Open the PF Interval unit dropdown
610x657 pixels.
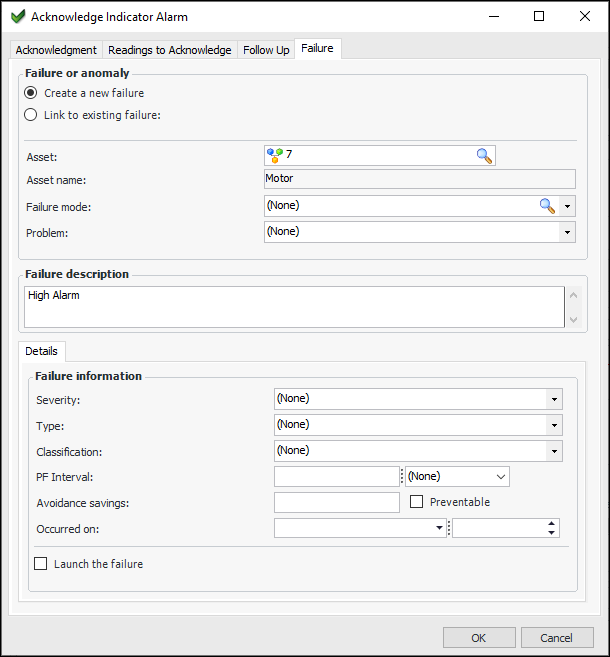(x=500, y=476)
